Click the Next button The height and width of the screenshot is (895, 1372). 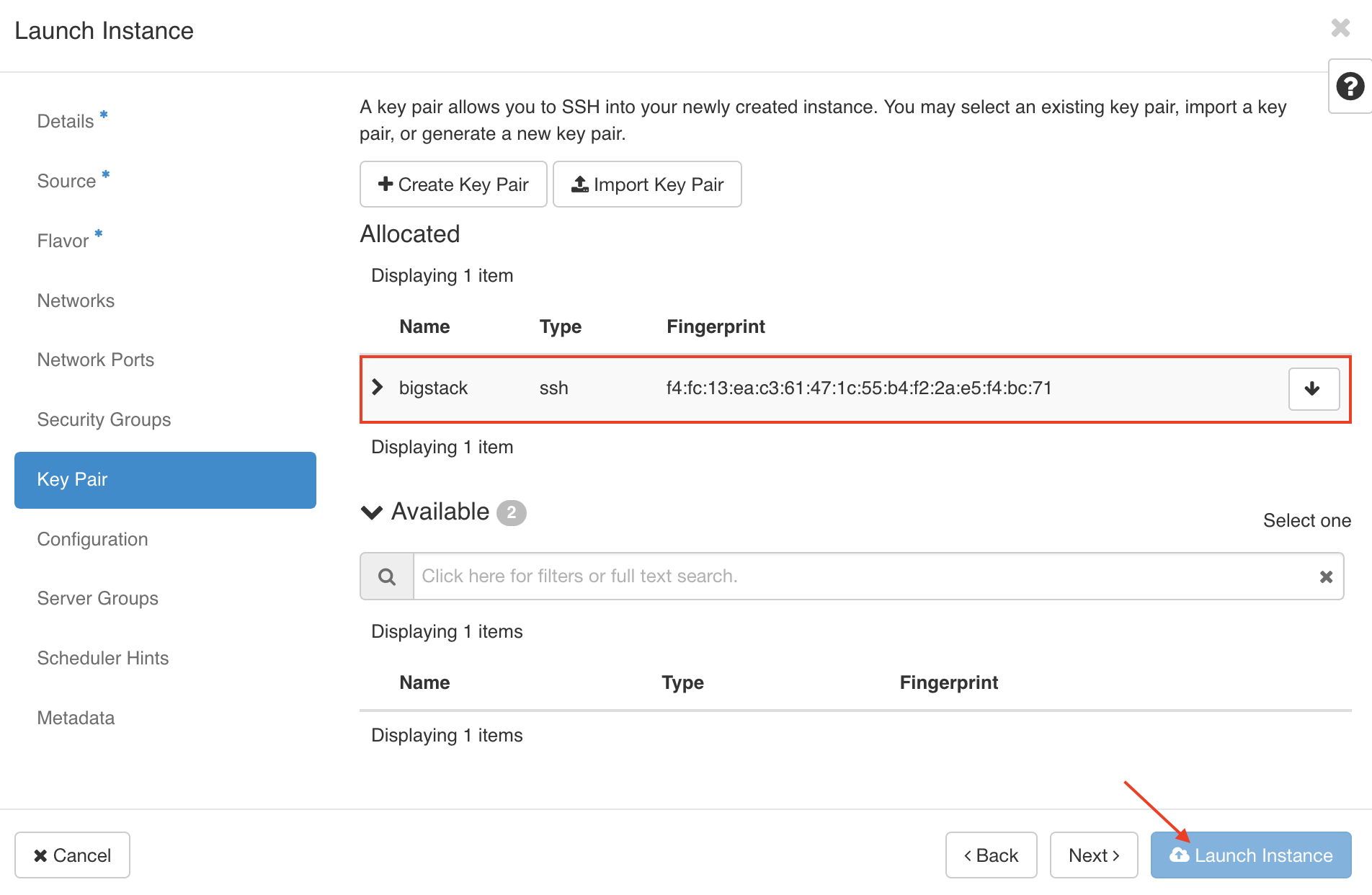(1094, 855)
